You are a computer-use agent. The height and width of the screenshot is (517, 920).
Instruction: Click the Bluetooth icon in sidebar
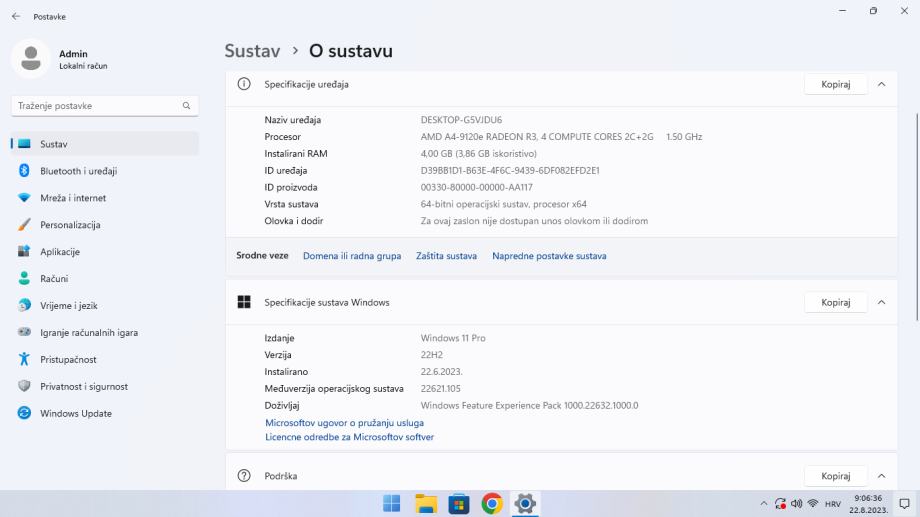point(24,171)
